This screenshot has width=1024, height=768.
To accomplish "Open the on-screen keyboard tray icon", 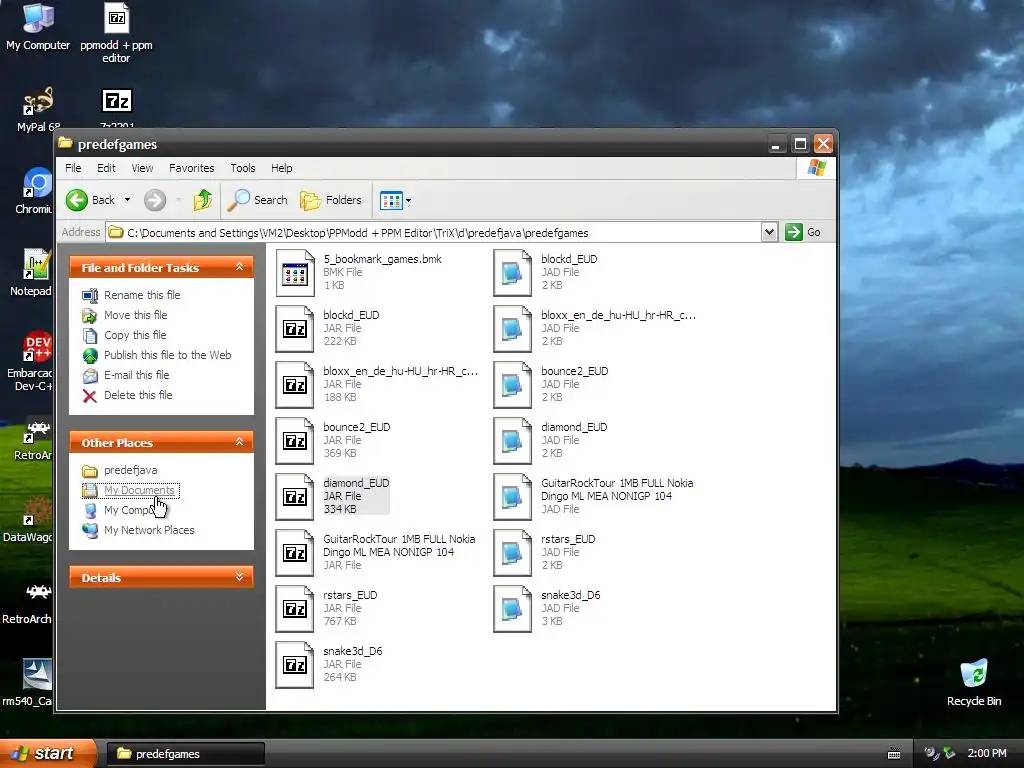I will point(894,754).
